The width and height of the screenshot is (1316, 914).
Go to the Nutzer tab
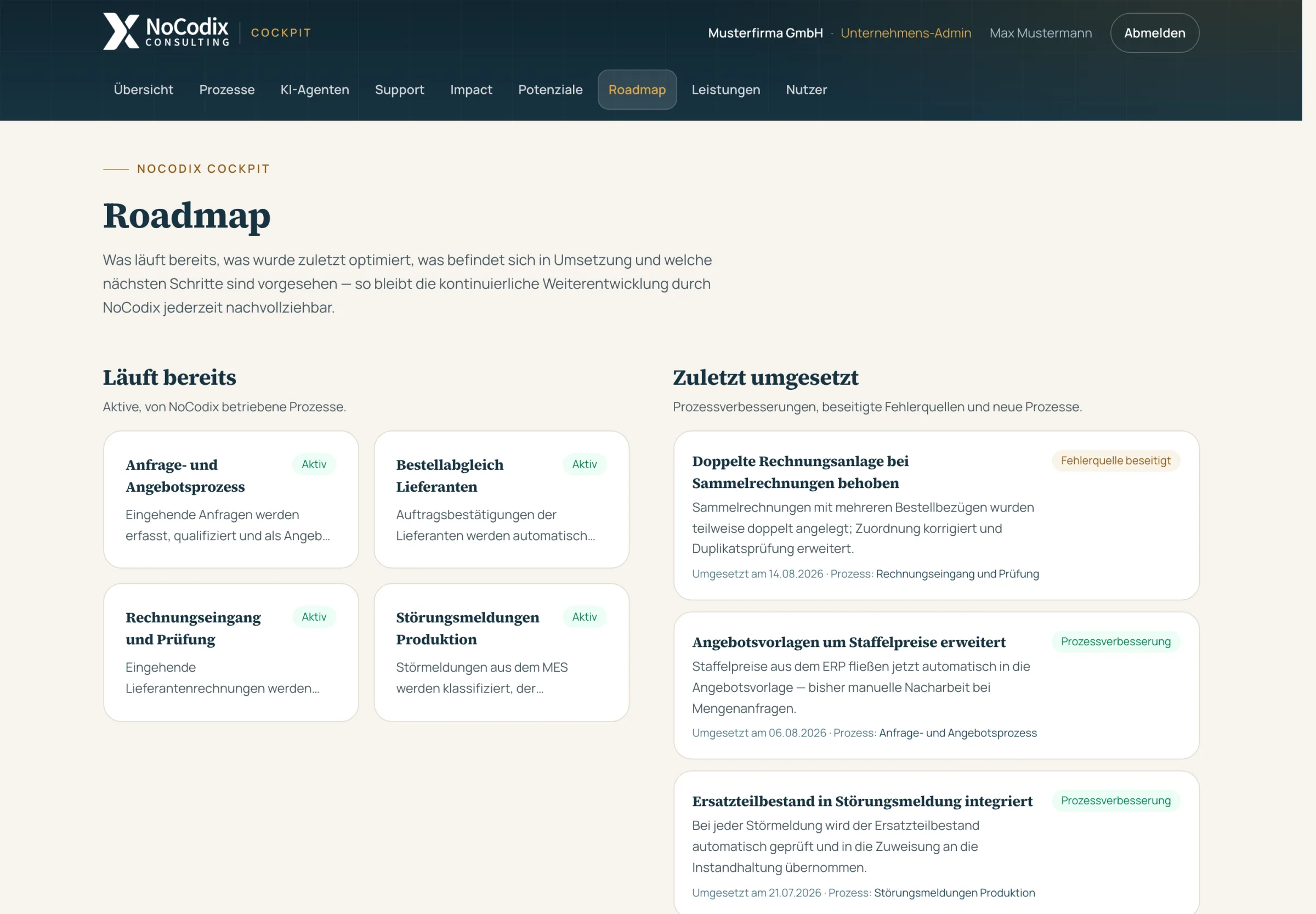point(806,89)
